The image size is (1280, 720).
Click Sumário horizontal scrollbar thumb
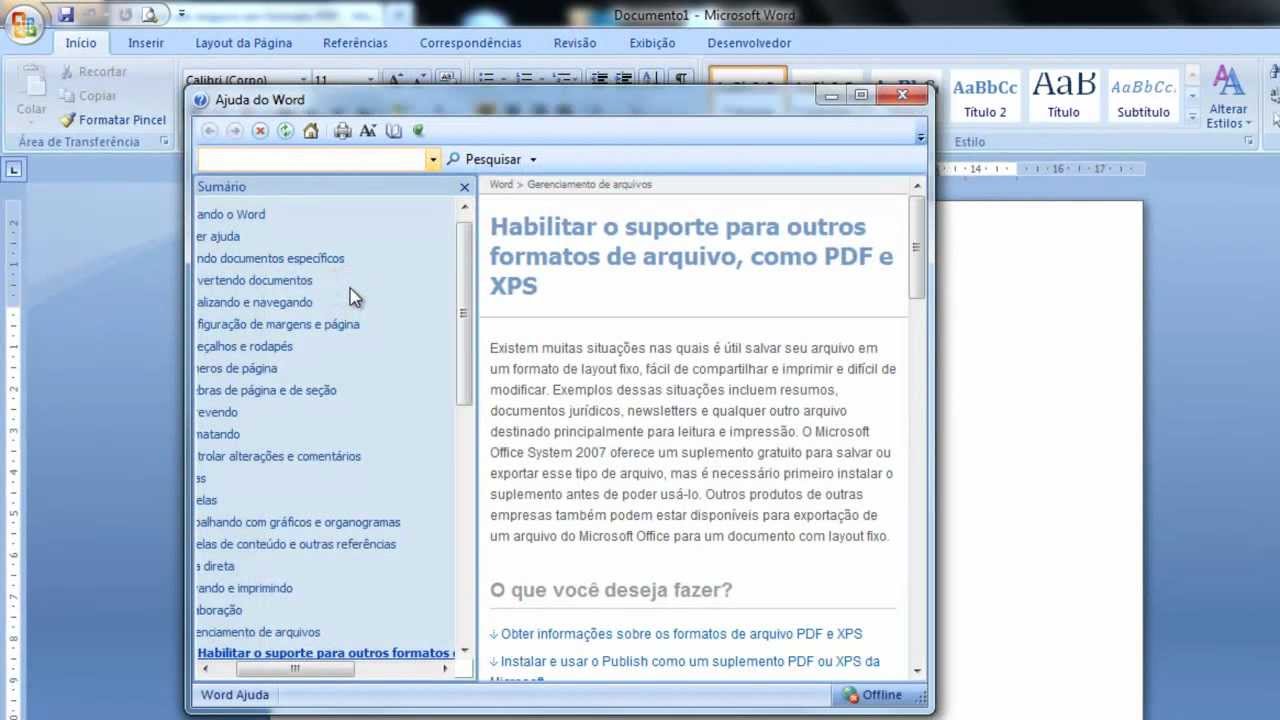(295, 668)
